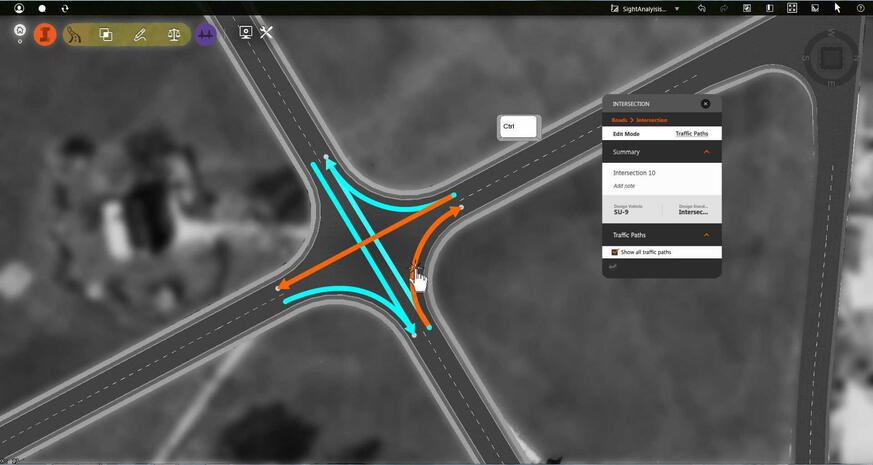Collapse the Traffic Paths section

click(707, 235)
